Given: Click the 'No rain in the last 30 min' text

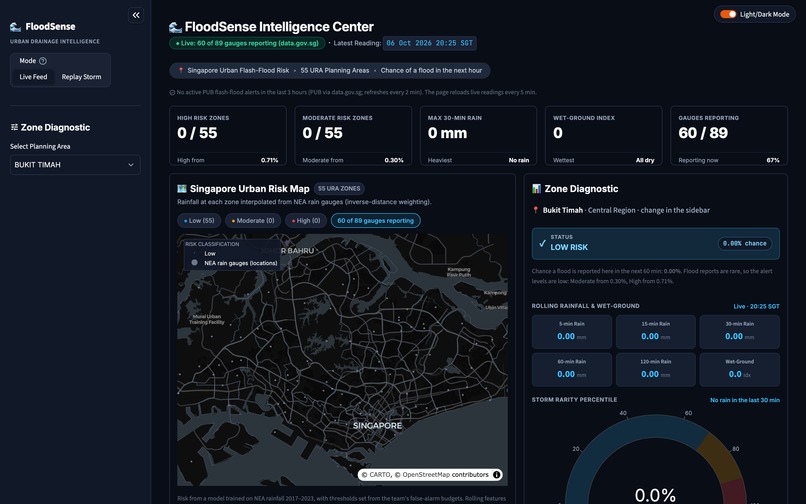Looking at the screenshot, I should pos(745,400).
